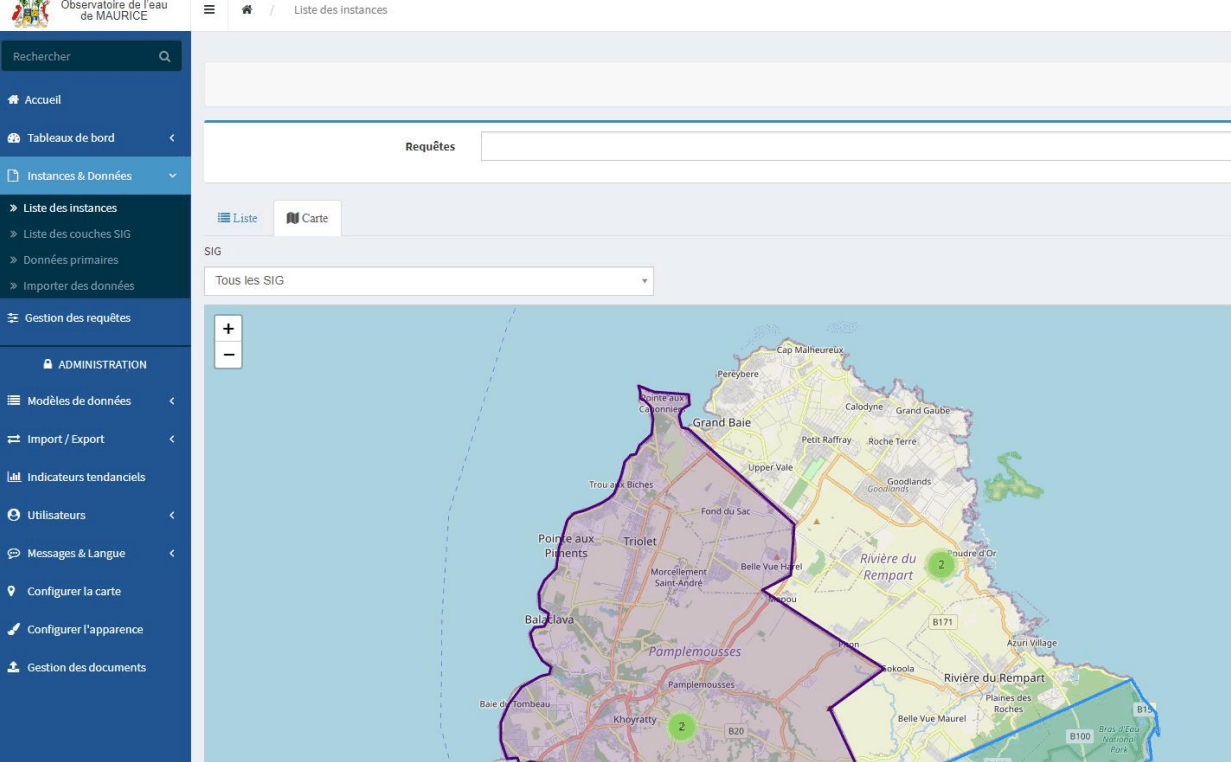Select the Carte tab

[x=307, y=218]
